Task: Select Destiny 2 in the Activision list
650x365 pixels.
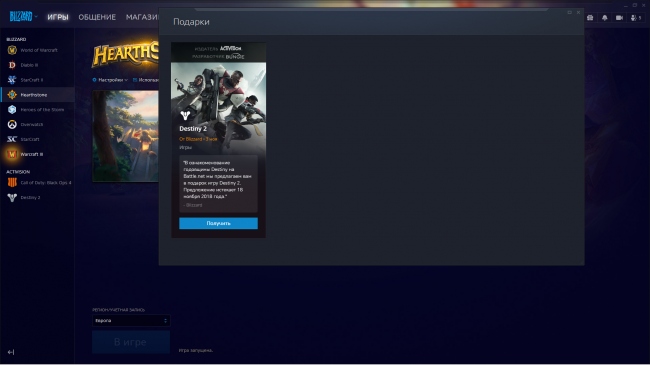Action: click(37, 197)
